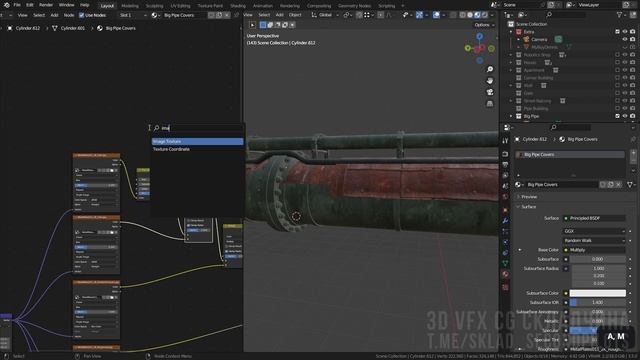Open viewport Options dropdown

coord(484,25)
